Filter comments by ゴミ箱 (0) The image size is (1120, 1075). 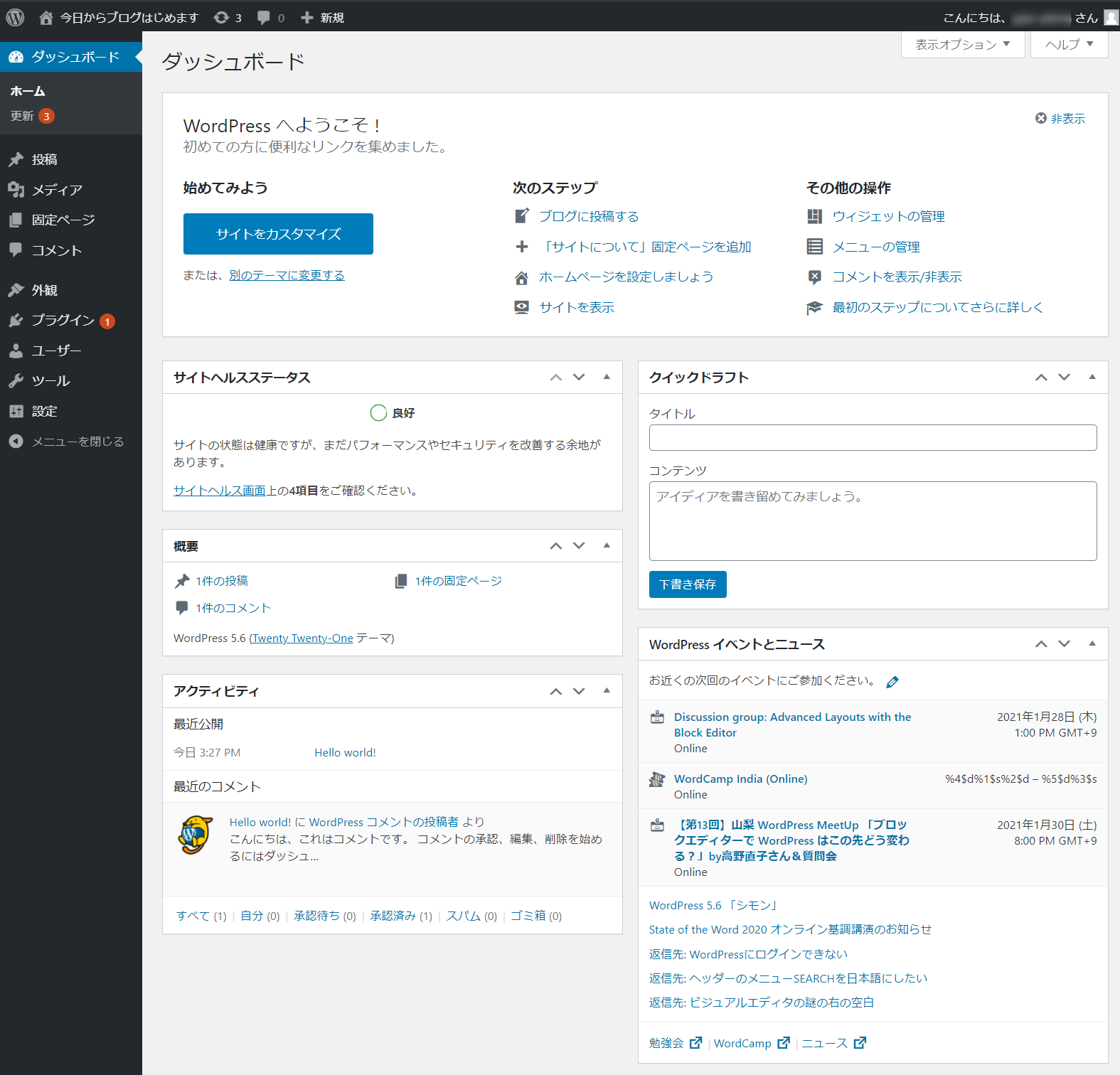point(536,916)
